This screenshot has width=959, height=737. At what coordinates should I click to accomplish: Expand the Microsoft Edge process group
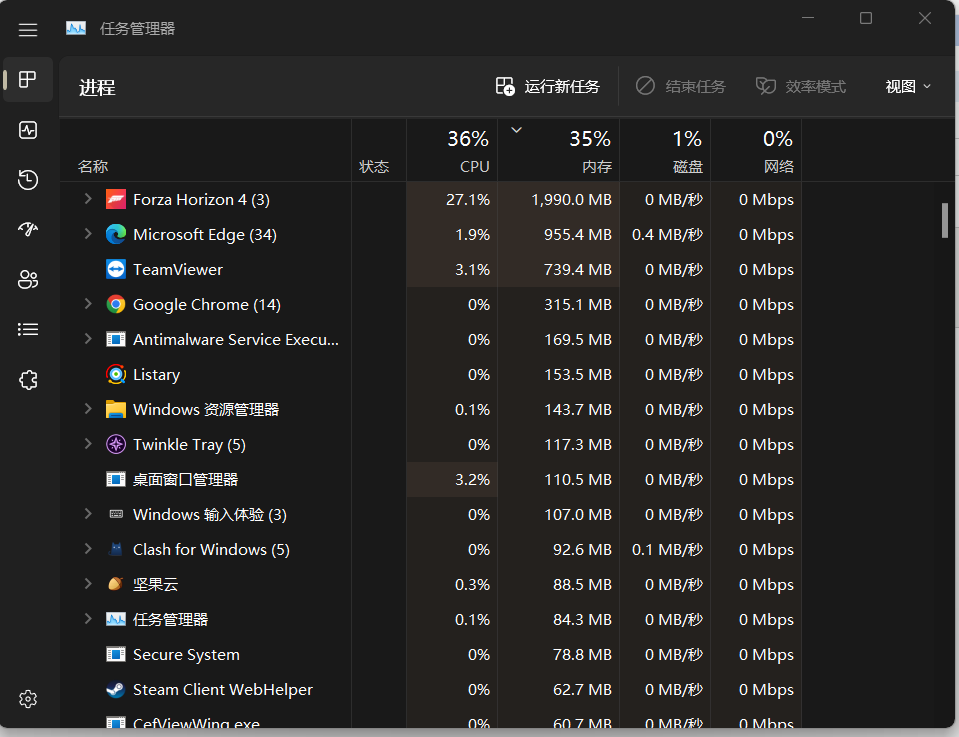point(88,234)
